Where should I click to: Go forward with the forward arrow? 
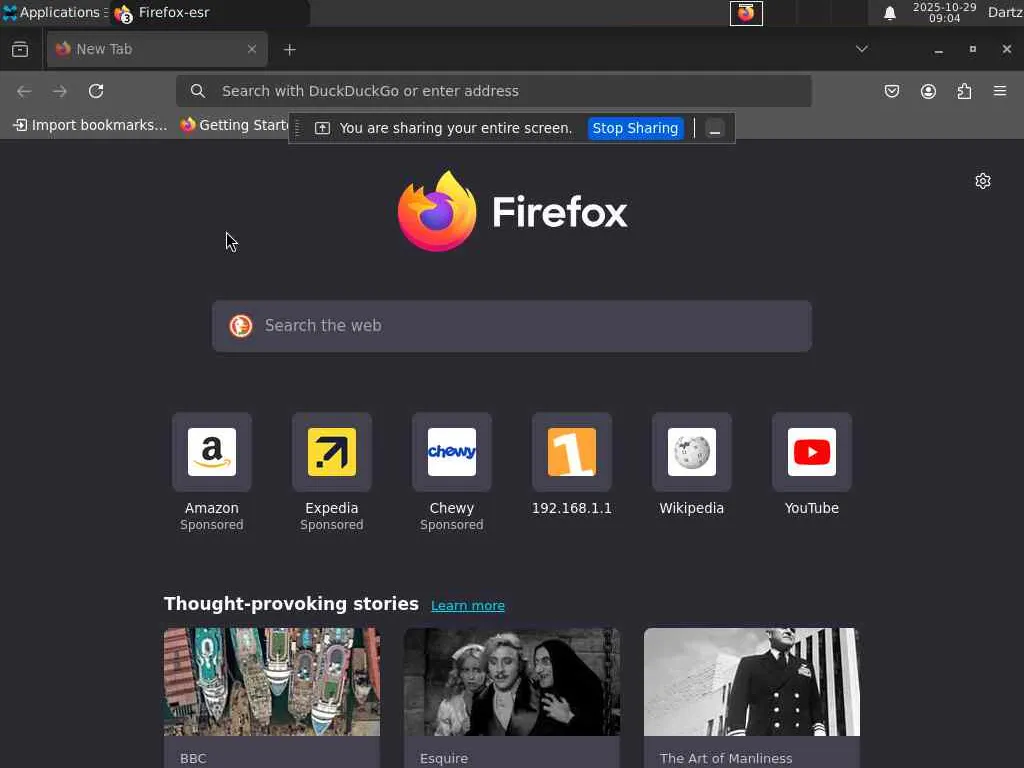click(60, 91)
